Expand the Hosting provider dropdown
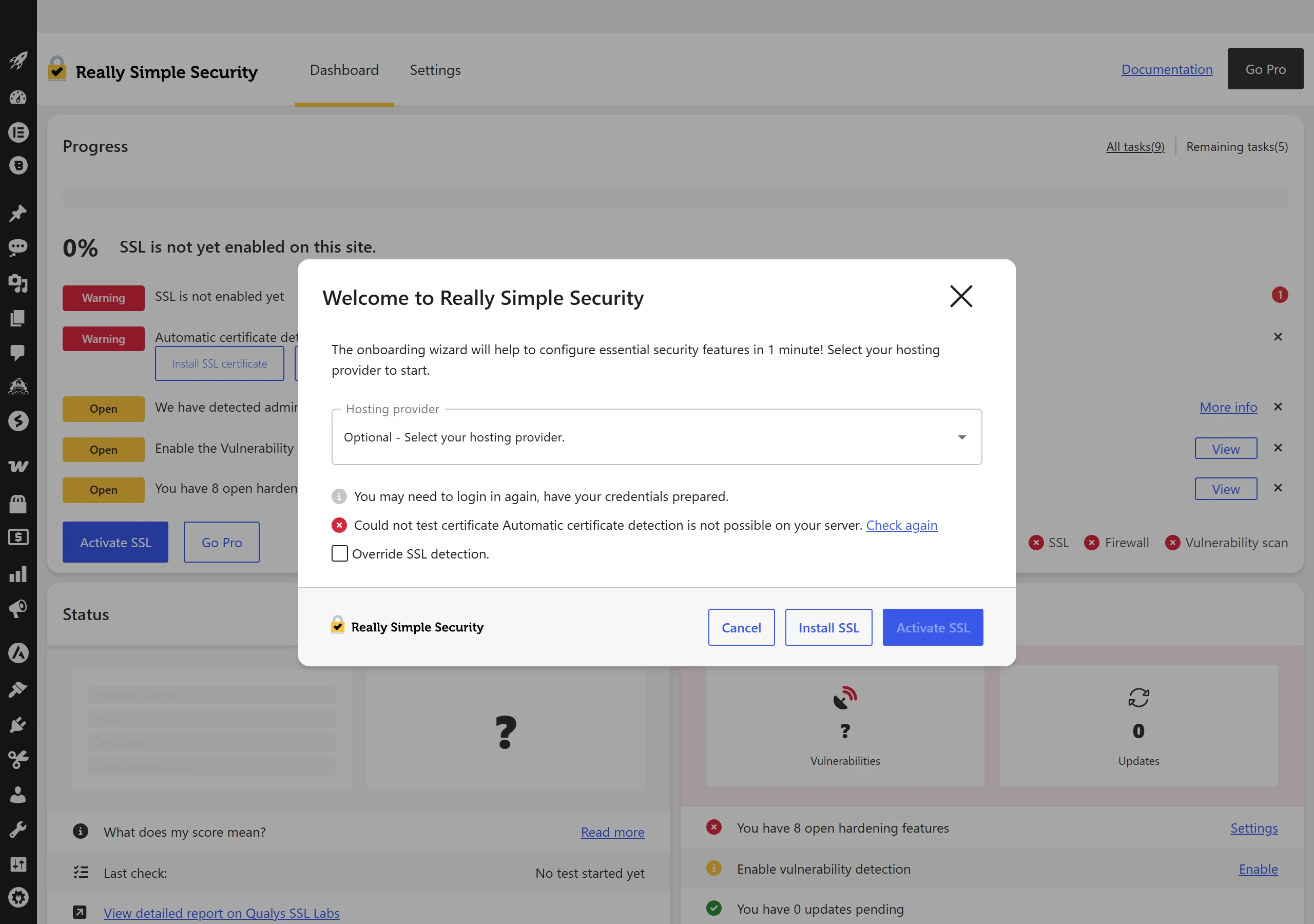This screenshot has height=924, width=1314. (x=656, y=437)
